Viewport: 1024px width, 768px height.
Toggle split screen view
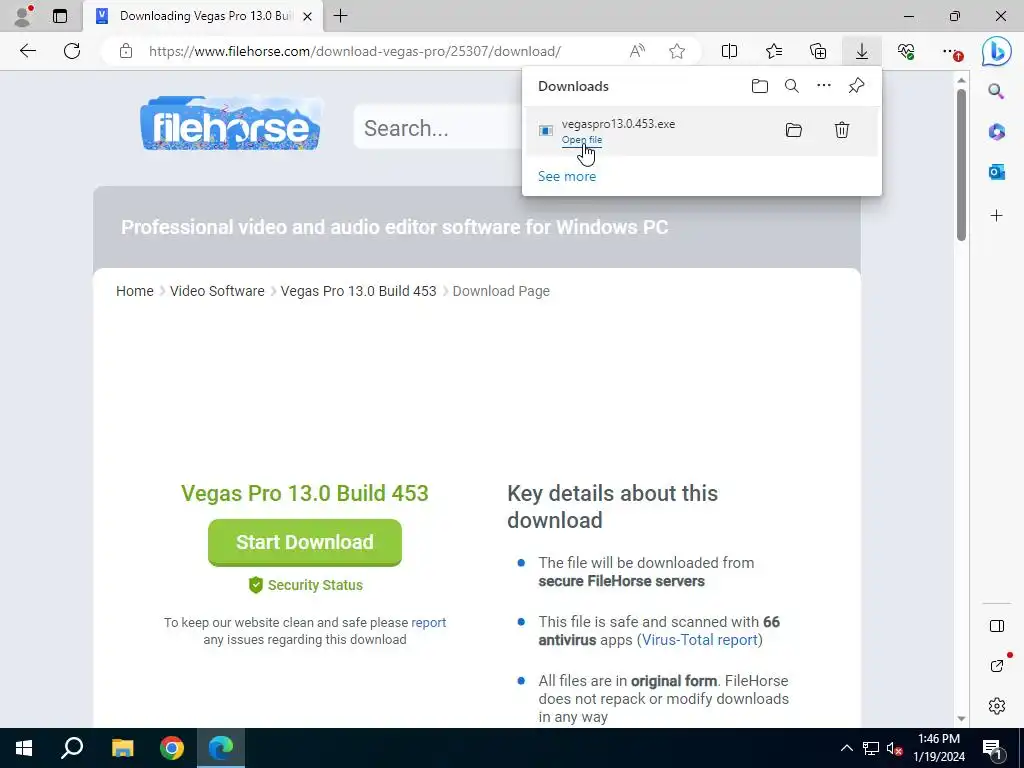[729, 51]
